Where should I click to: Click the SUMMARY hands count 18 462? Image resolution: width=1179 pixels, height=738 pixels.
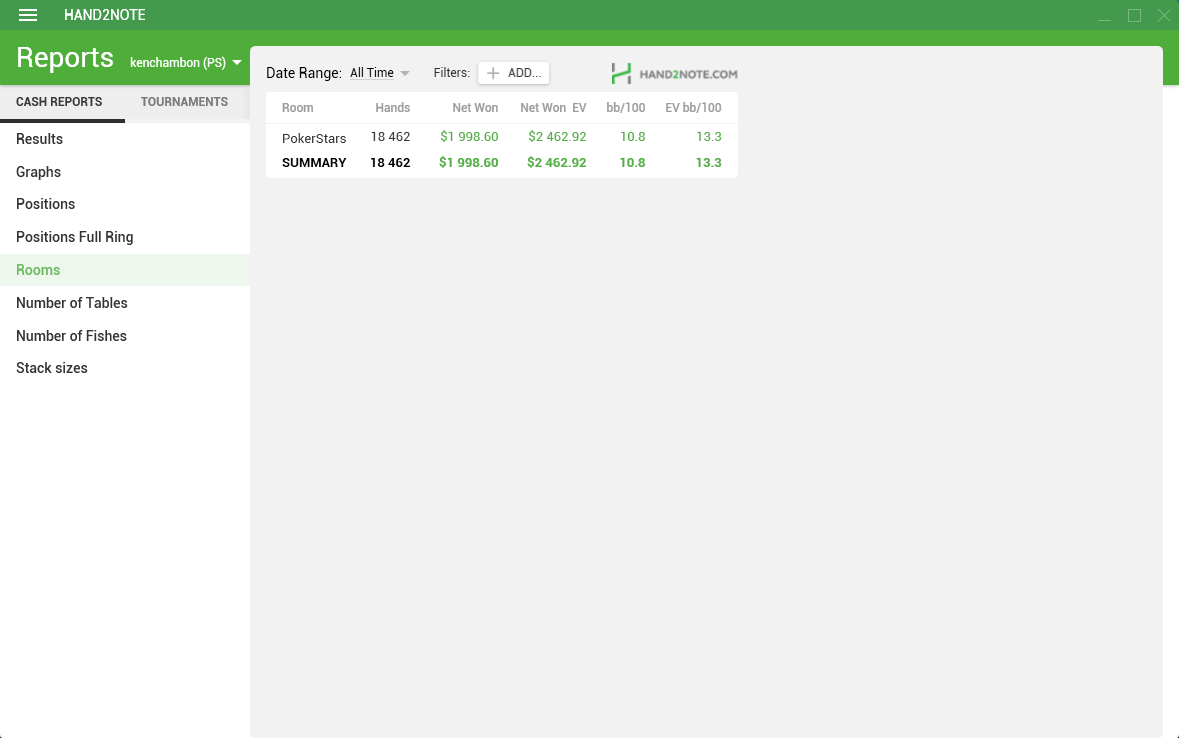(x=390, y=162)
